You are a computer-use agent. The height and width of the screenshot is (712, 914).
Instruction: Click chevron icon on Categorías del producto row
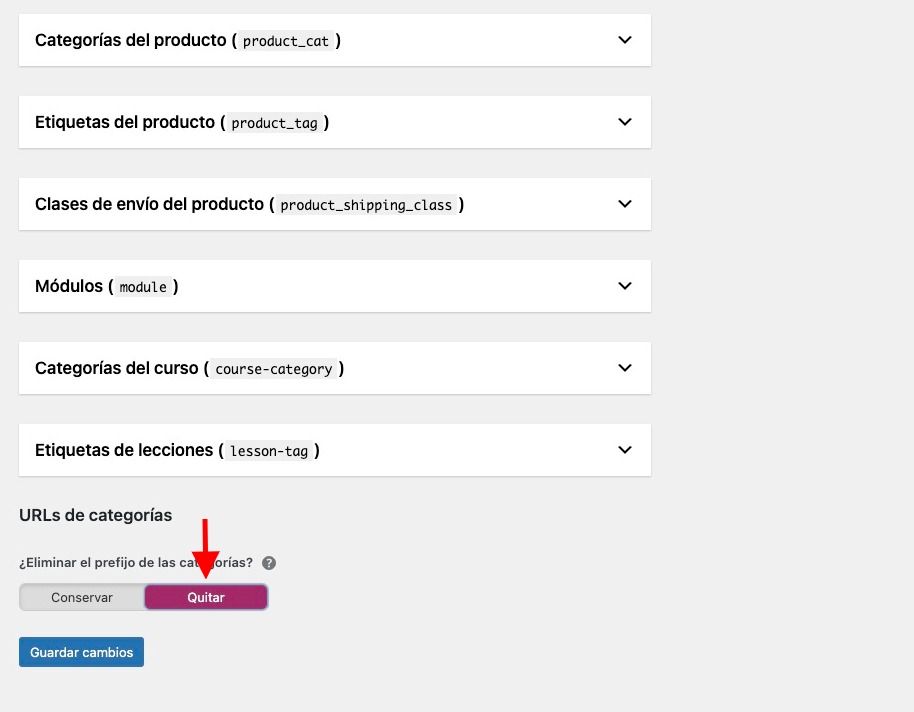pos(625,40)
